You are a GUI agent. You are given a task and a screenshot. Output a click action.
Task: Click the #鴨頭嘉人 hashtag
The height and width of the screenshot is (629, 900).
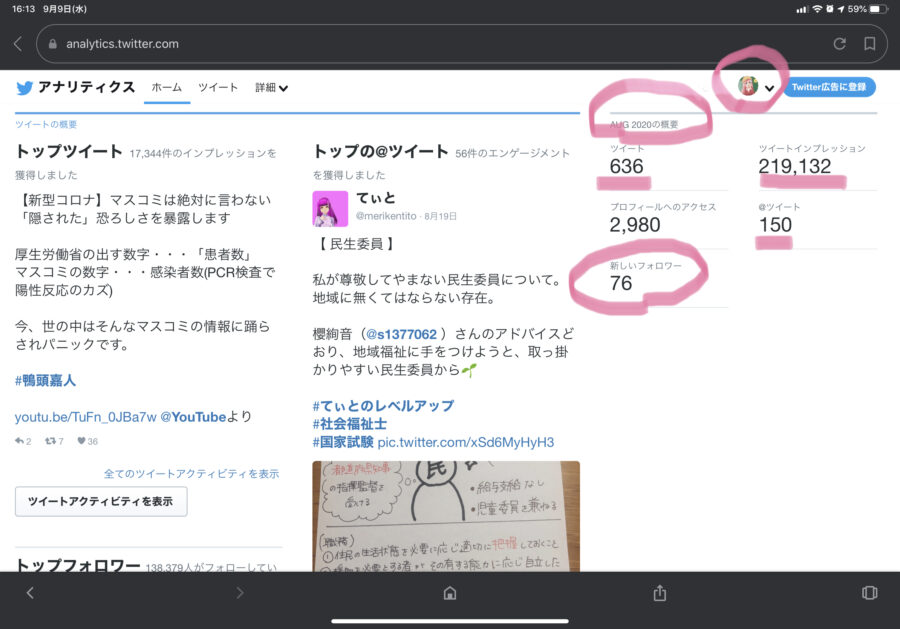tap(45, 380)
